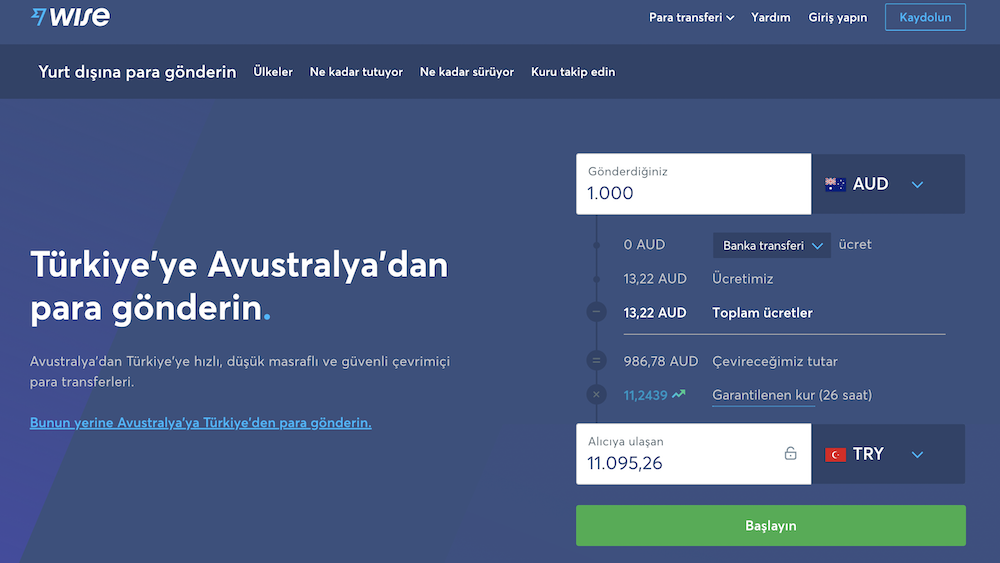Click the 11,2439 exchange rate value

click(645, 395)
